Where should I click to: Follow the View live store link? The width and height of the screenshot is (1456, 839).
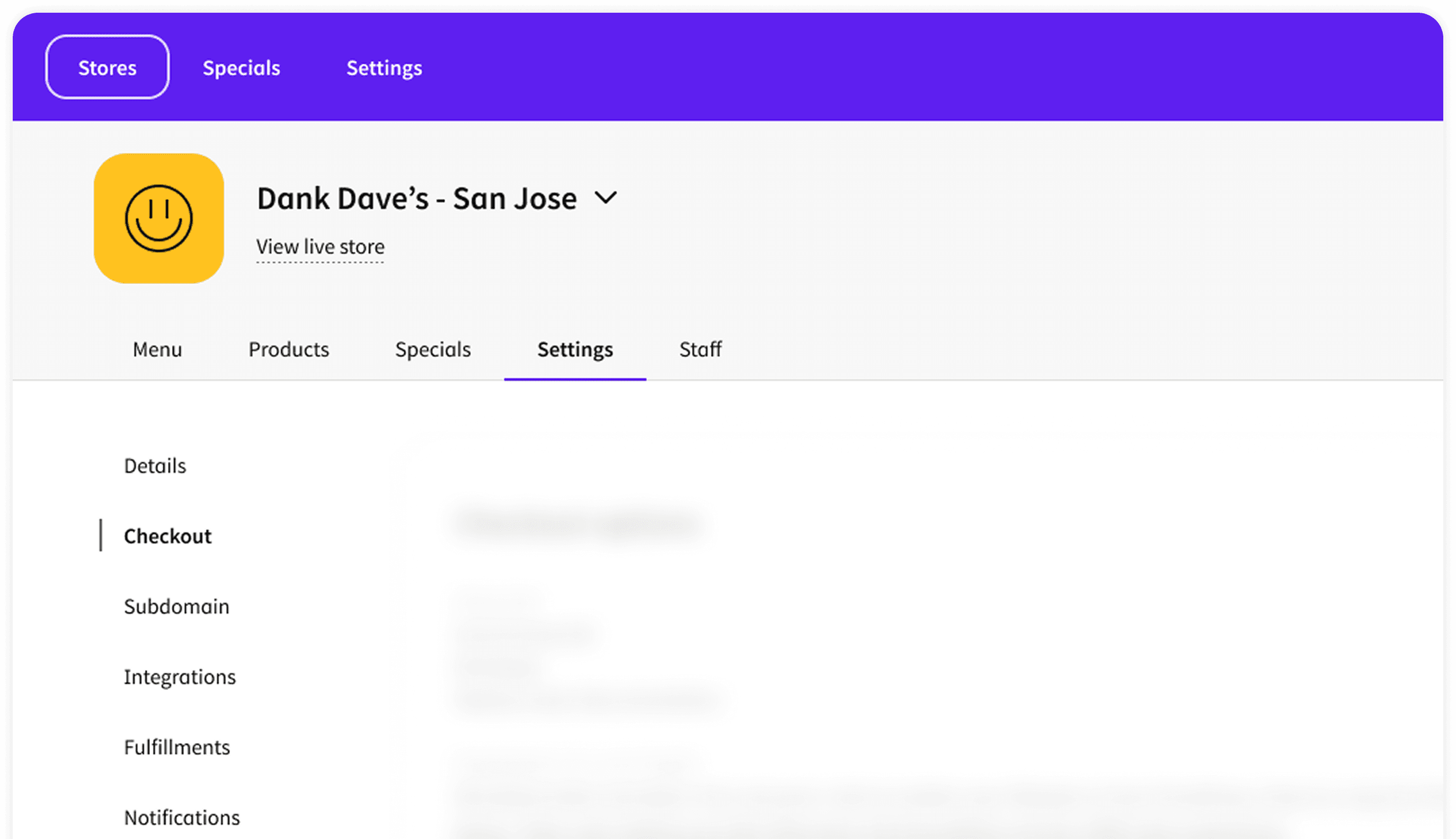coord(320,247)
